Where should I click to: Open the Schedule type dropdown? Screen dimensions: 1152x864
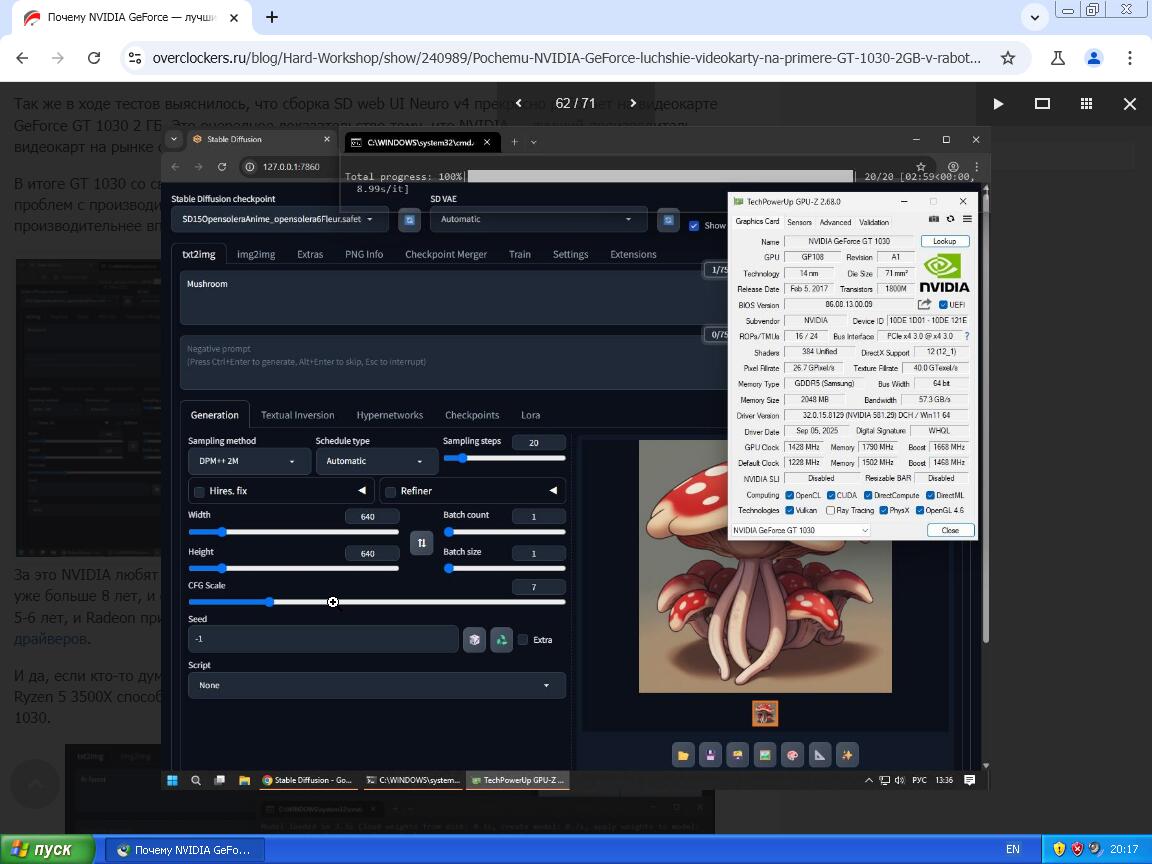click(377, 461)
